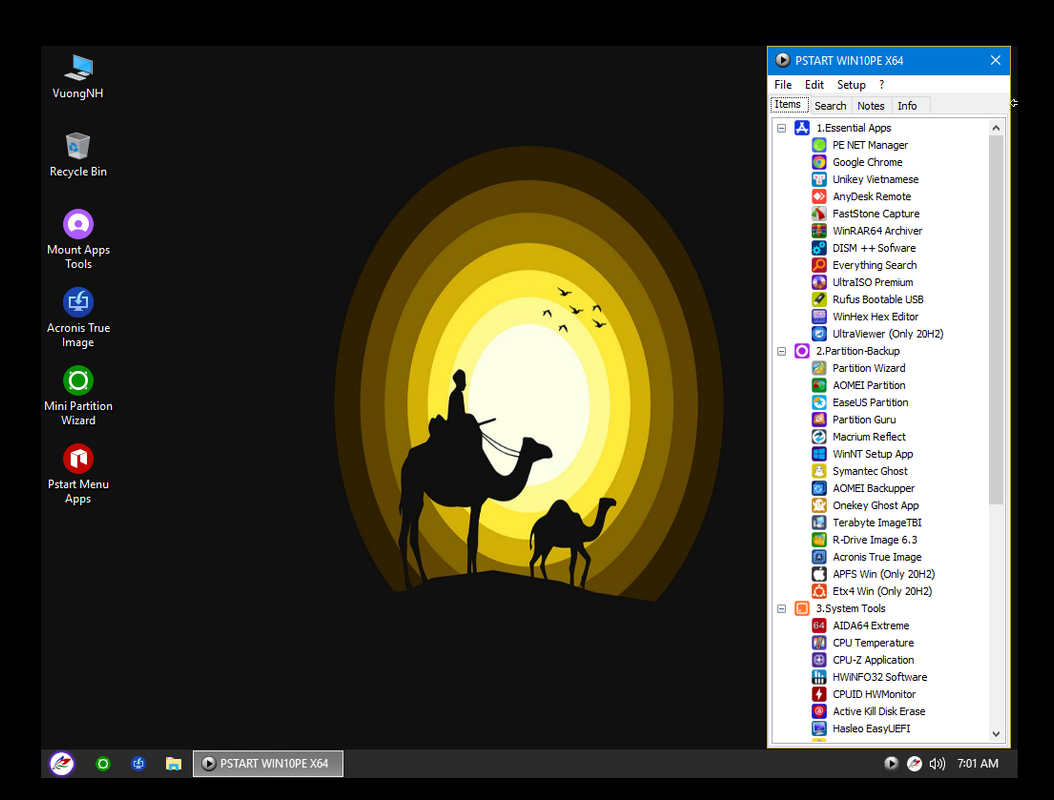Launch Mount Apps Tools from the desktop

(x=78, y=239)
